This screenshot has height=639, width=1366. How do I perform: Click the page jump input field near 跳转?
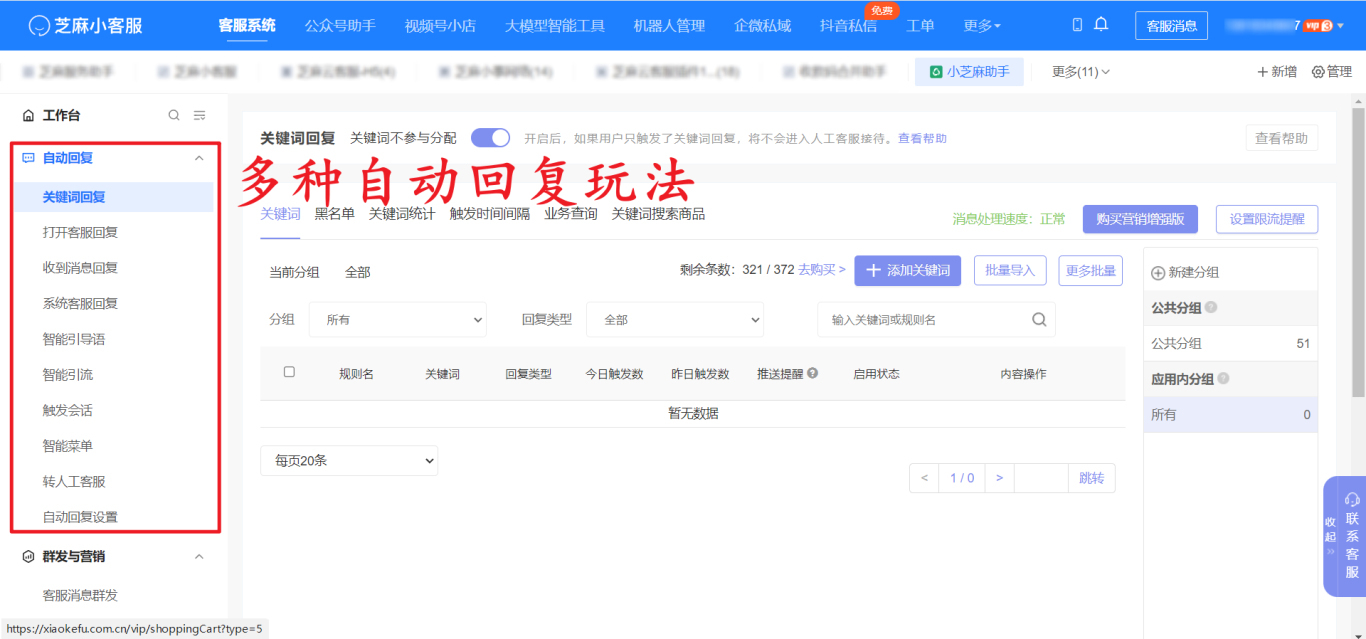(x=1042, y=478)
